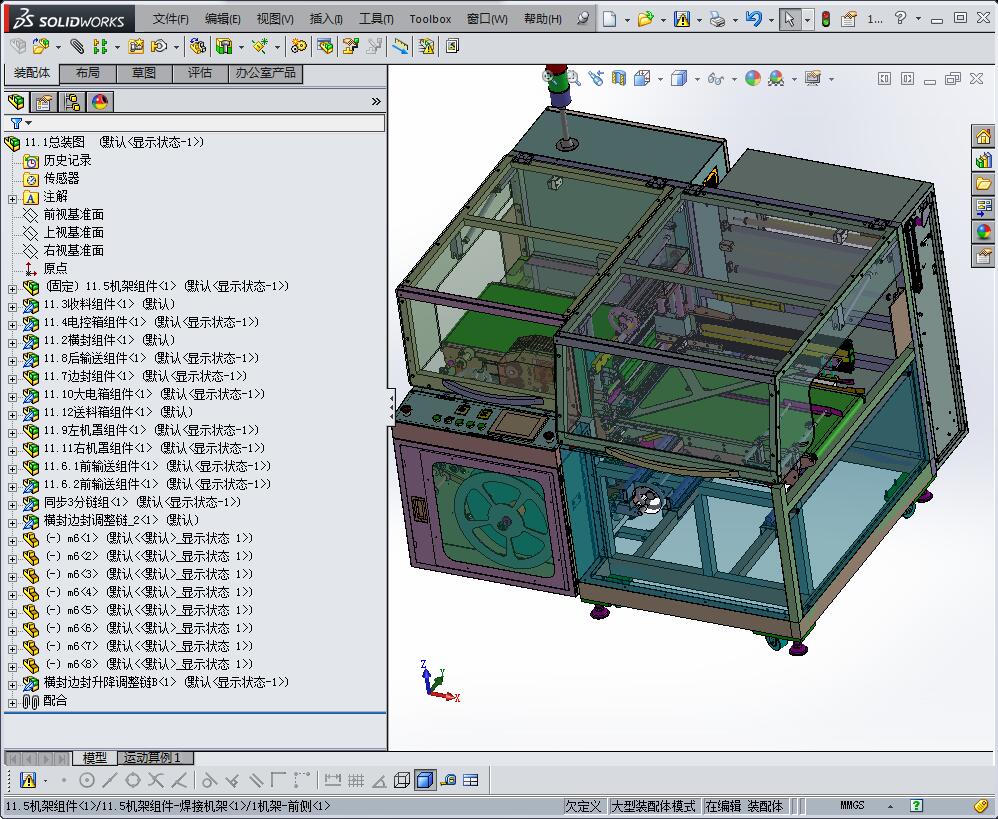The height and width of the screenshot is (819, 998).
Task: Click the Linear Component Pattern icon
Action: (x=99, y=46)
